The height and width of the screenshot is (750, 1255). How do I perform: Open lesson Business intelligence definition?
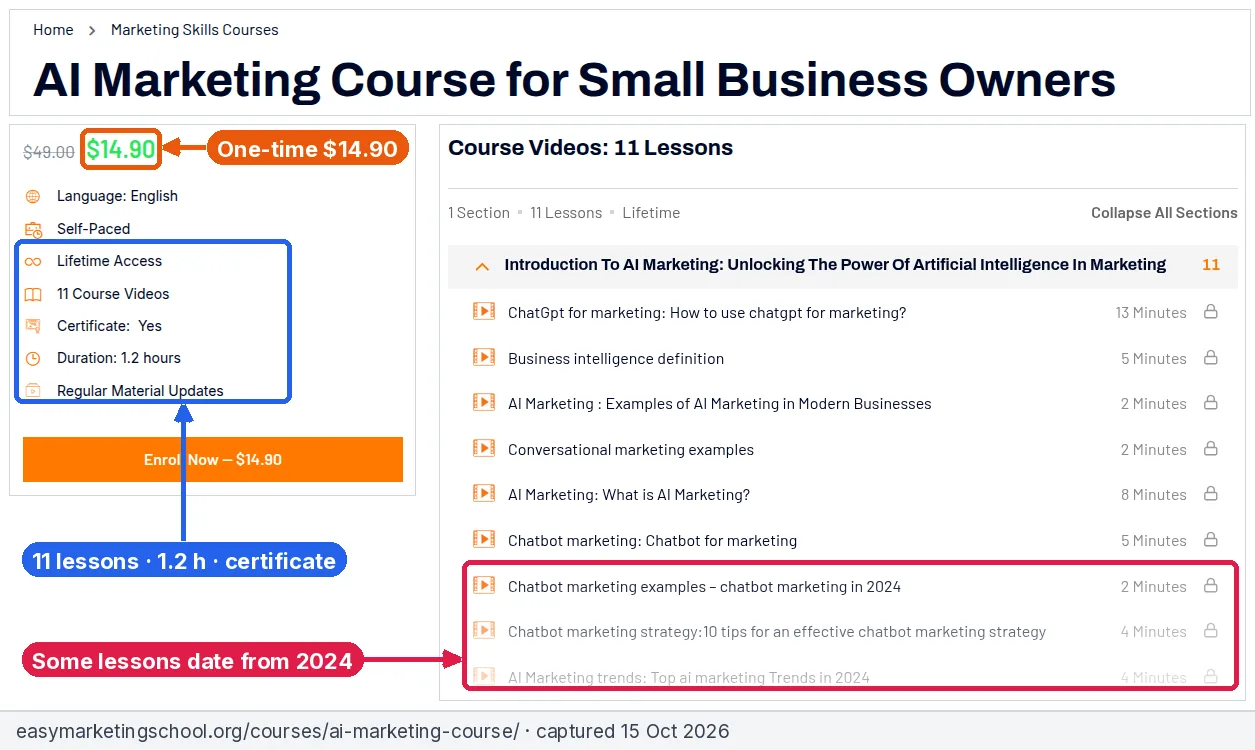(x=616, y=358)
